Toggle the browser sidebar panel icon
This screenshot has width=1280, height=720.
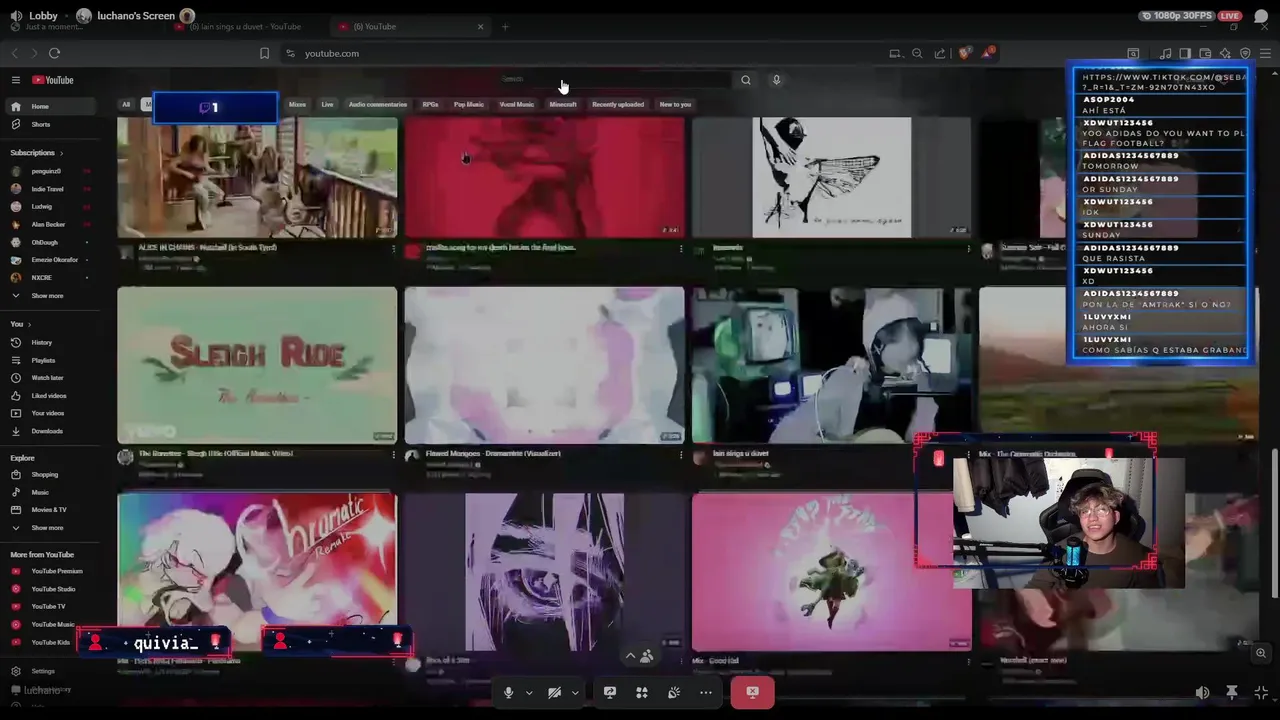click(x=1185, y=53)
